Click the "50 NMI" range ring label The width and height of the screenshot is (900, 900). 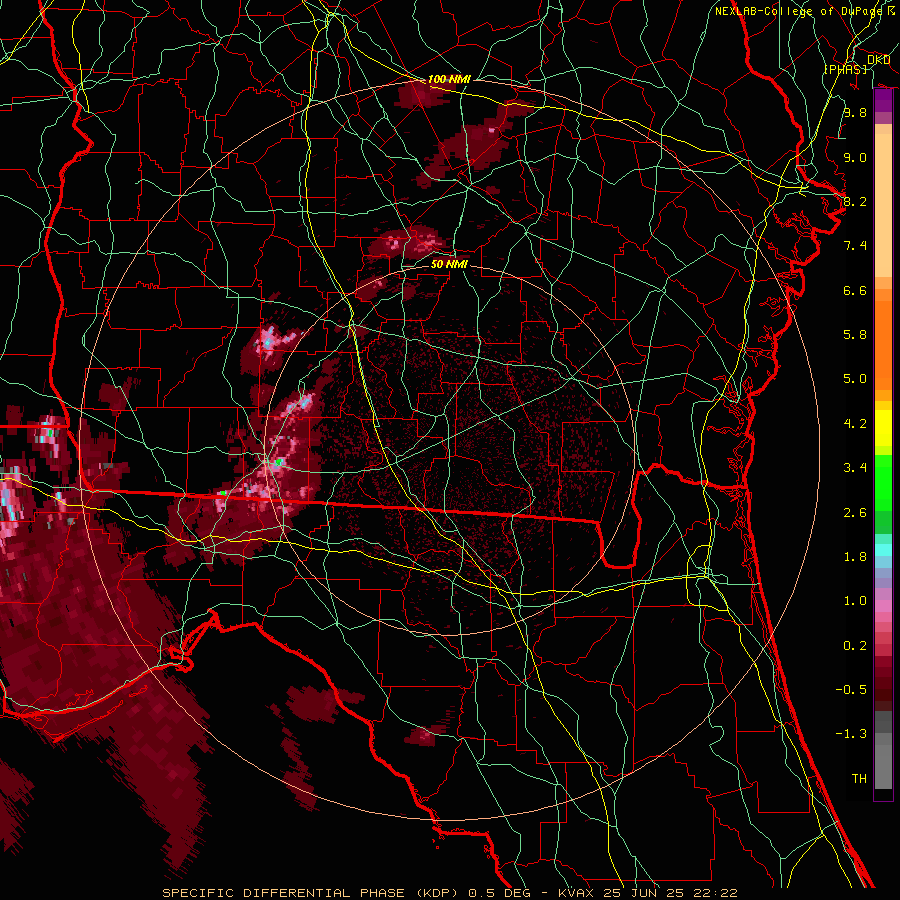pyautogui.click(x=449, y=264)
